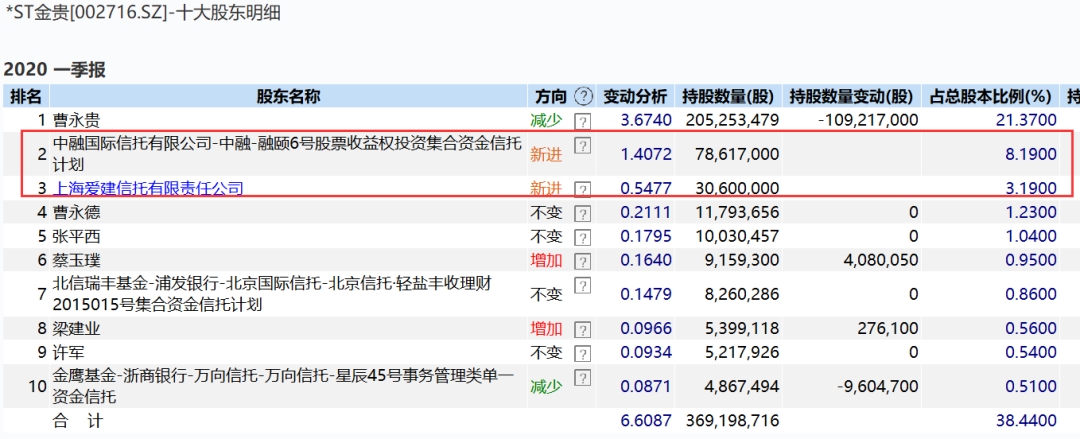Click question mark icon in 梁建业 row
This screenshot has height=439, width=1080.
coord(582,328)
